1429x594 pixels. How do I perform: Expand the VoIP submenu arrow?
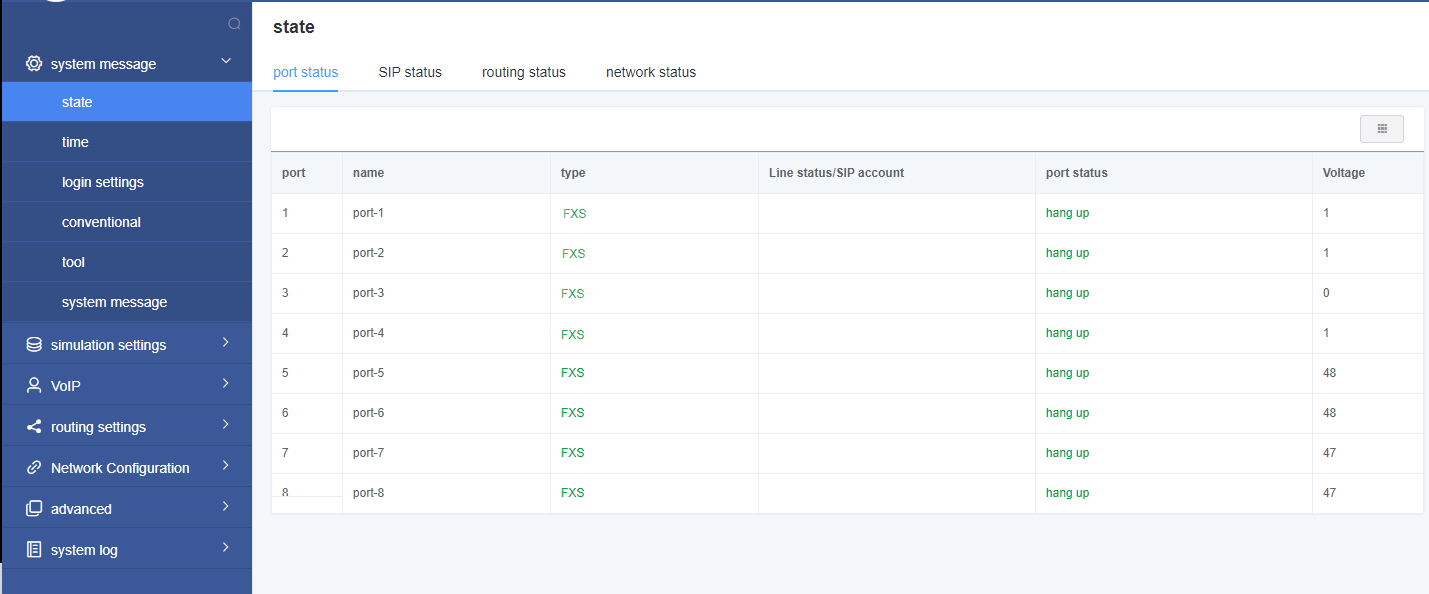(226, 384)
